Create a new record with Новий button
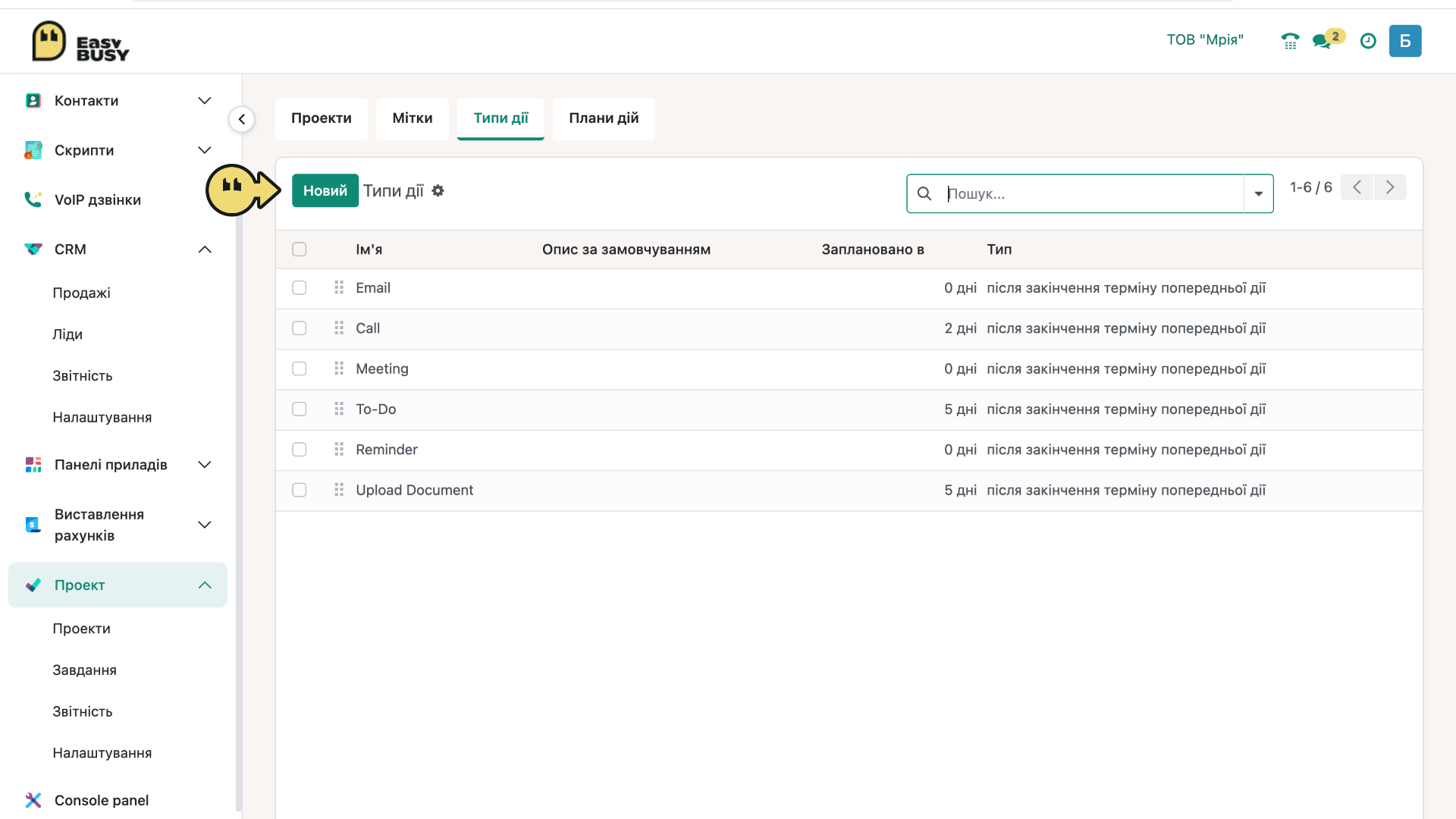This screenshot has height=819, width=1456. coord(325,190)
